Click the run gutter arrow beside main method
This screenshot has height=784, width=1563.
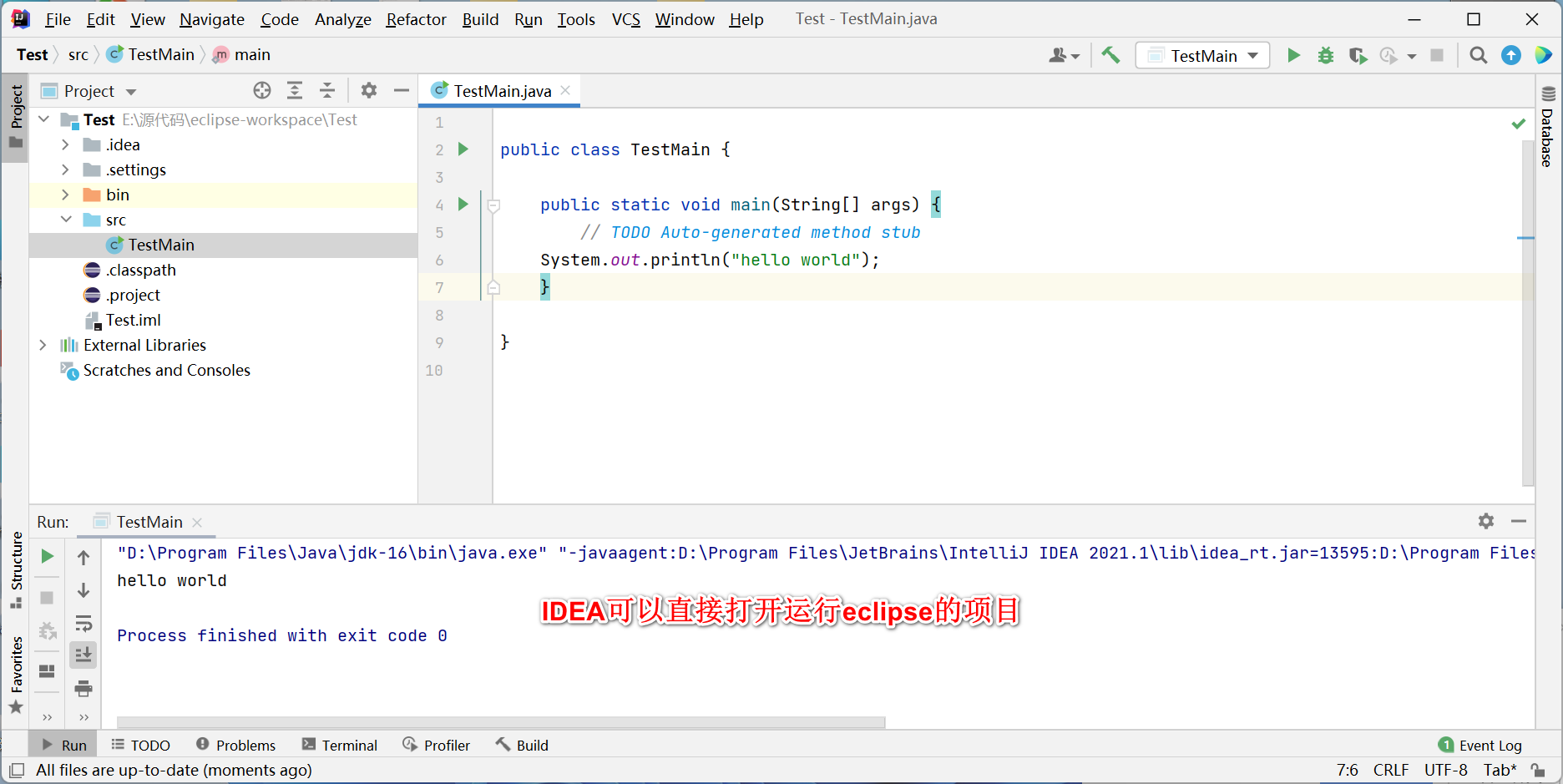coord(463,205)
